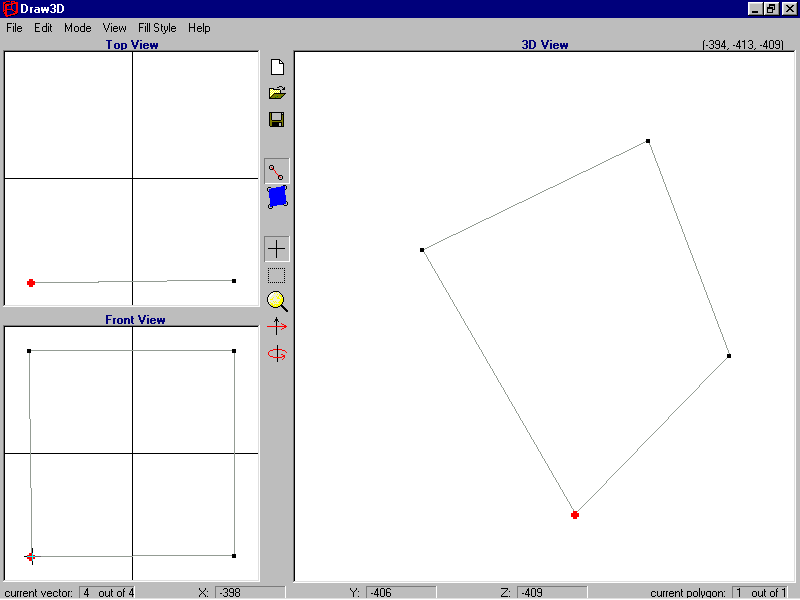Select the line/vector drawing mode icon
The width and height of the screenshot is (800, 600).
pos(277,171)
